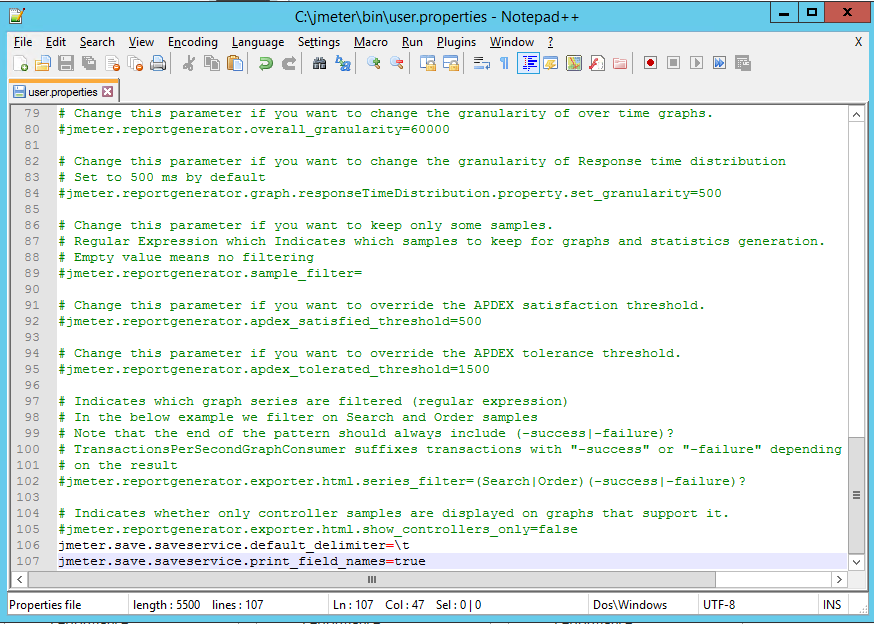The height and width of the screenshot is (624, 874).
Task: Click the 'Properties file' status bar entry
Action: pos(45,605)
